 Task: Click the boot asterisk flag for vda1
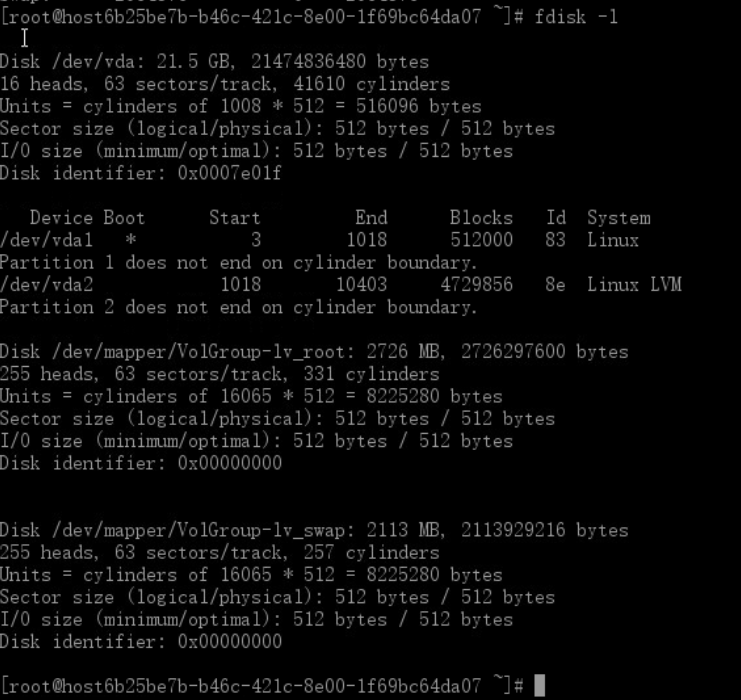click(131, 240)
